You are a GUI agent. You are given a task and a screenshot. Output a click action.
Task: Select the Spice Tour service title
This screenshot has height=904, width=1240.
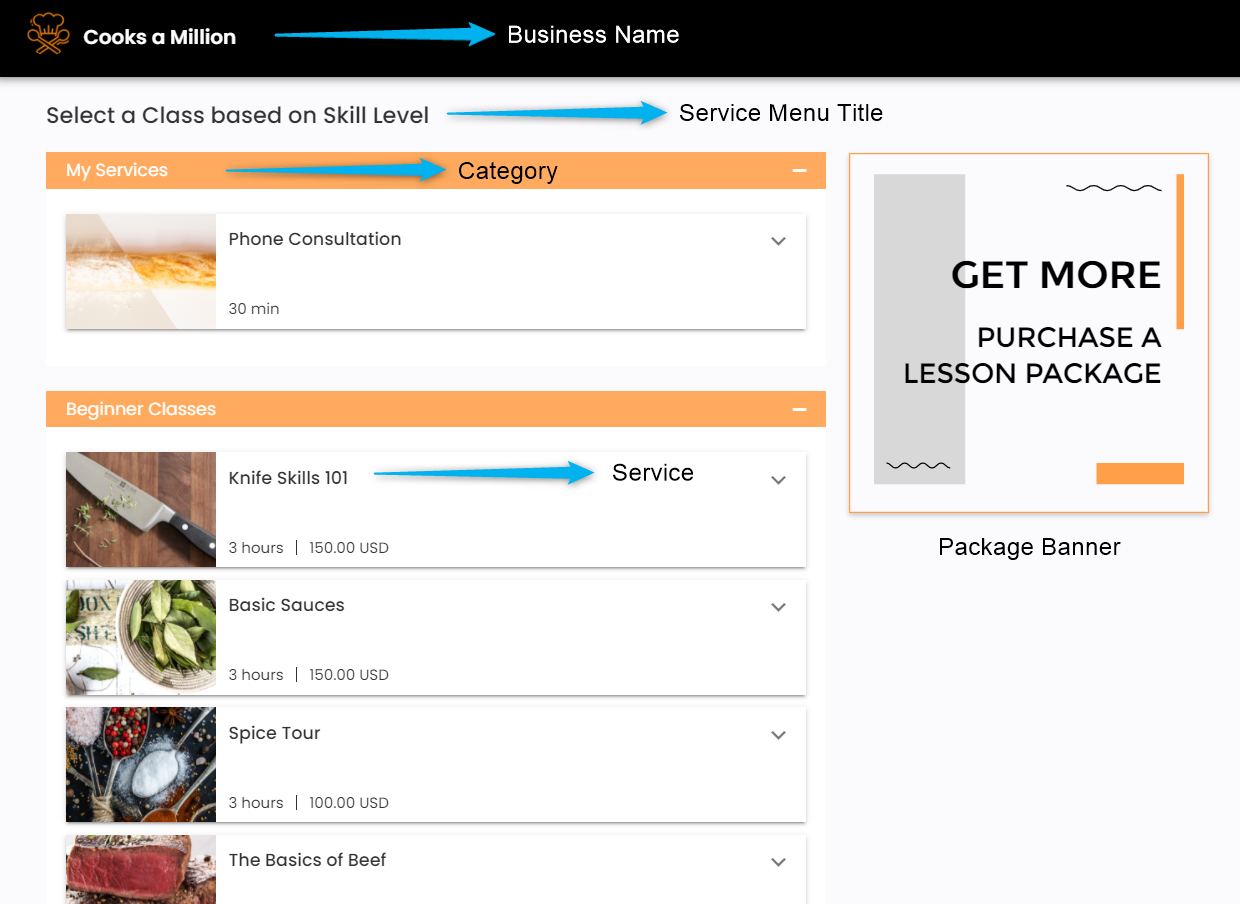(x=274, y=733)
